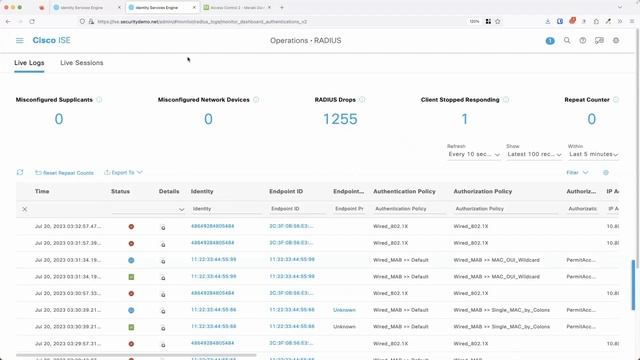The width and height of the screenshot is (640, 360).
Task: Open details icon for 03:29:57 log entry
Action: [x=163, y=344]
